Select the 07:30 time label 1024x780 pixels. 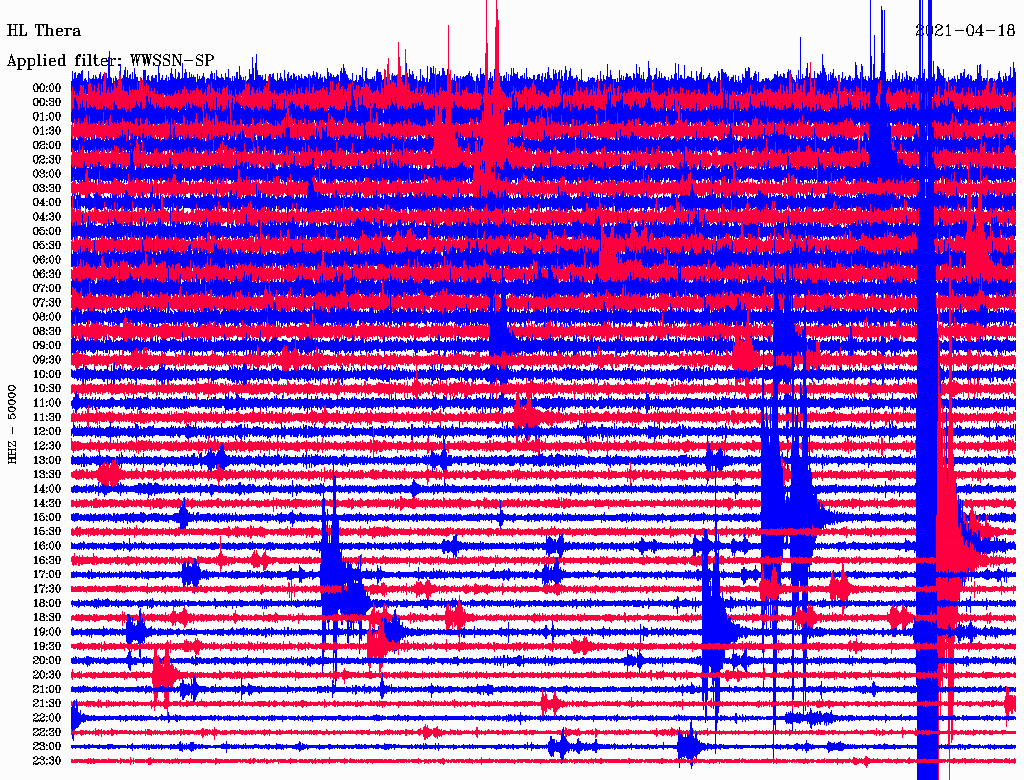[x=47, y=303]
